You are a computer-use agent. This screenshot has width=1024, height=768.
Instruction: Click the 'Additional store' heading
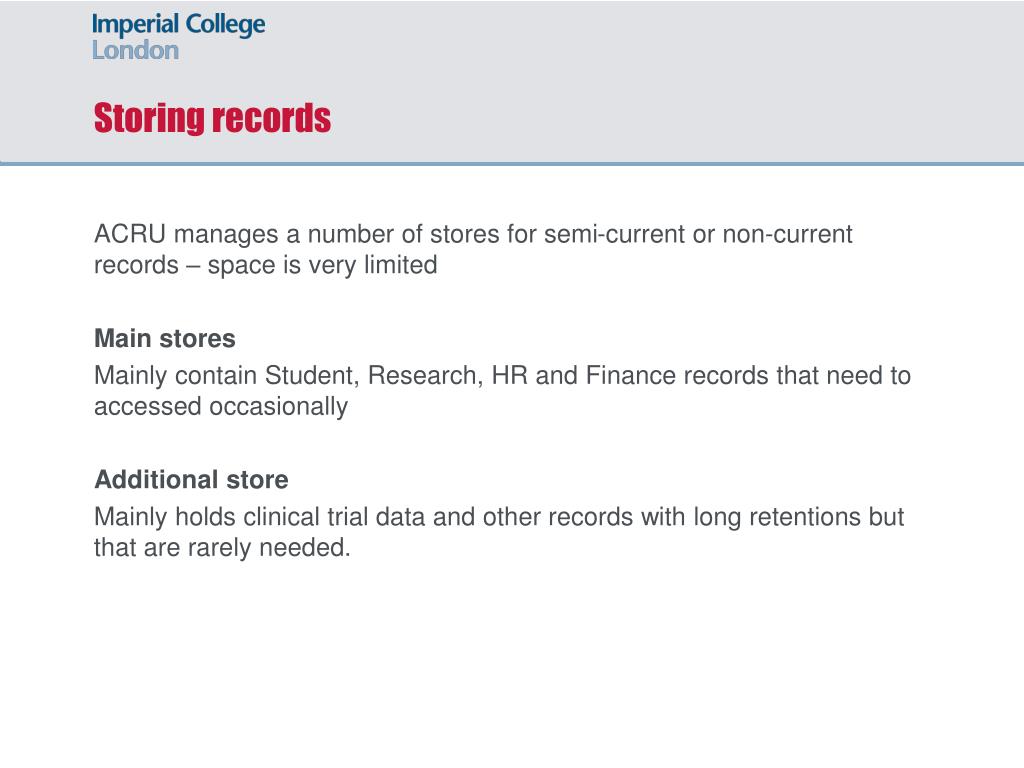(x=191, y=479)
